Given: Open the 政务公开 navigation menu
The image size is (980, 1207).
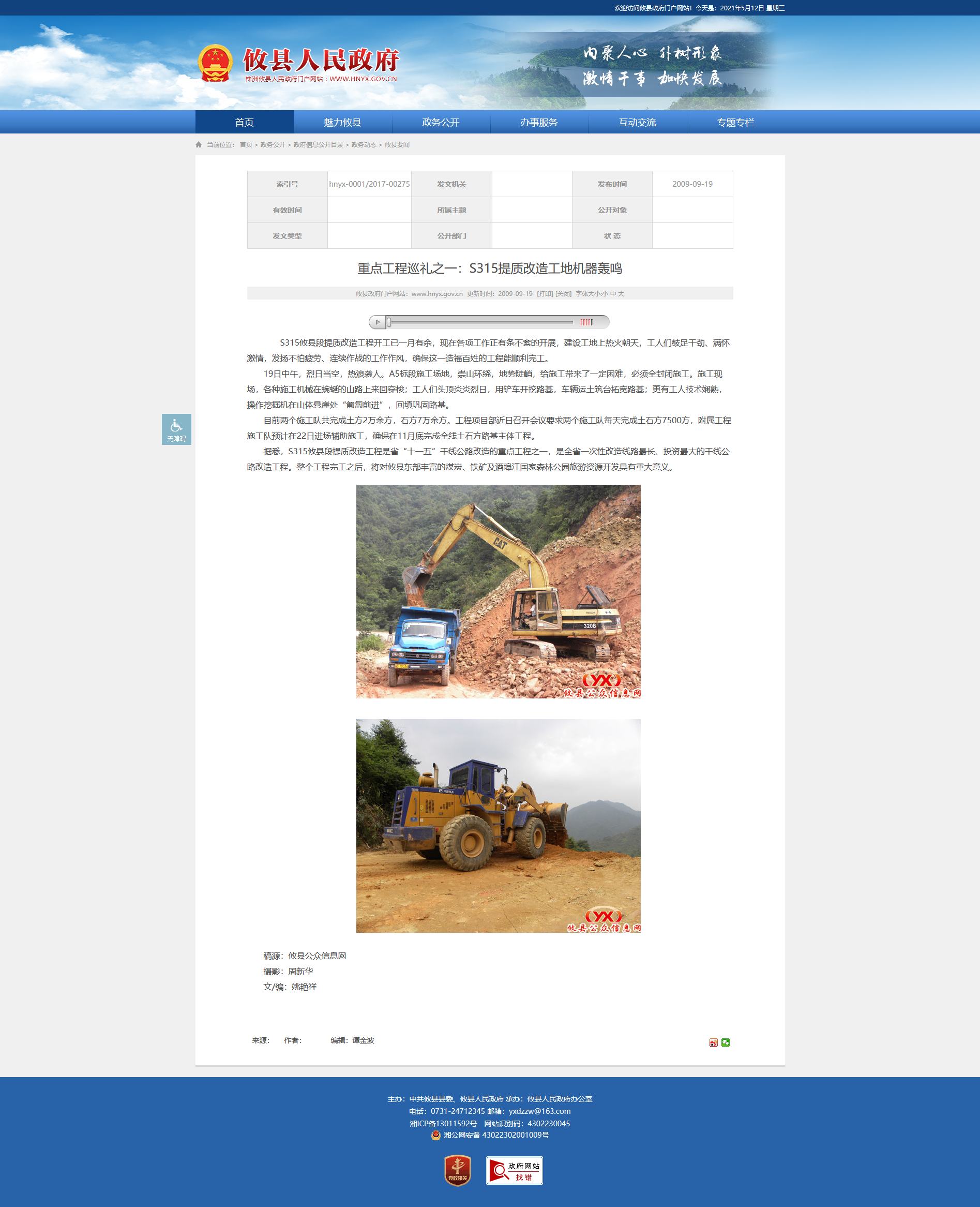Looking at the screenshot, I should pos(440,123).
